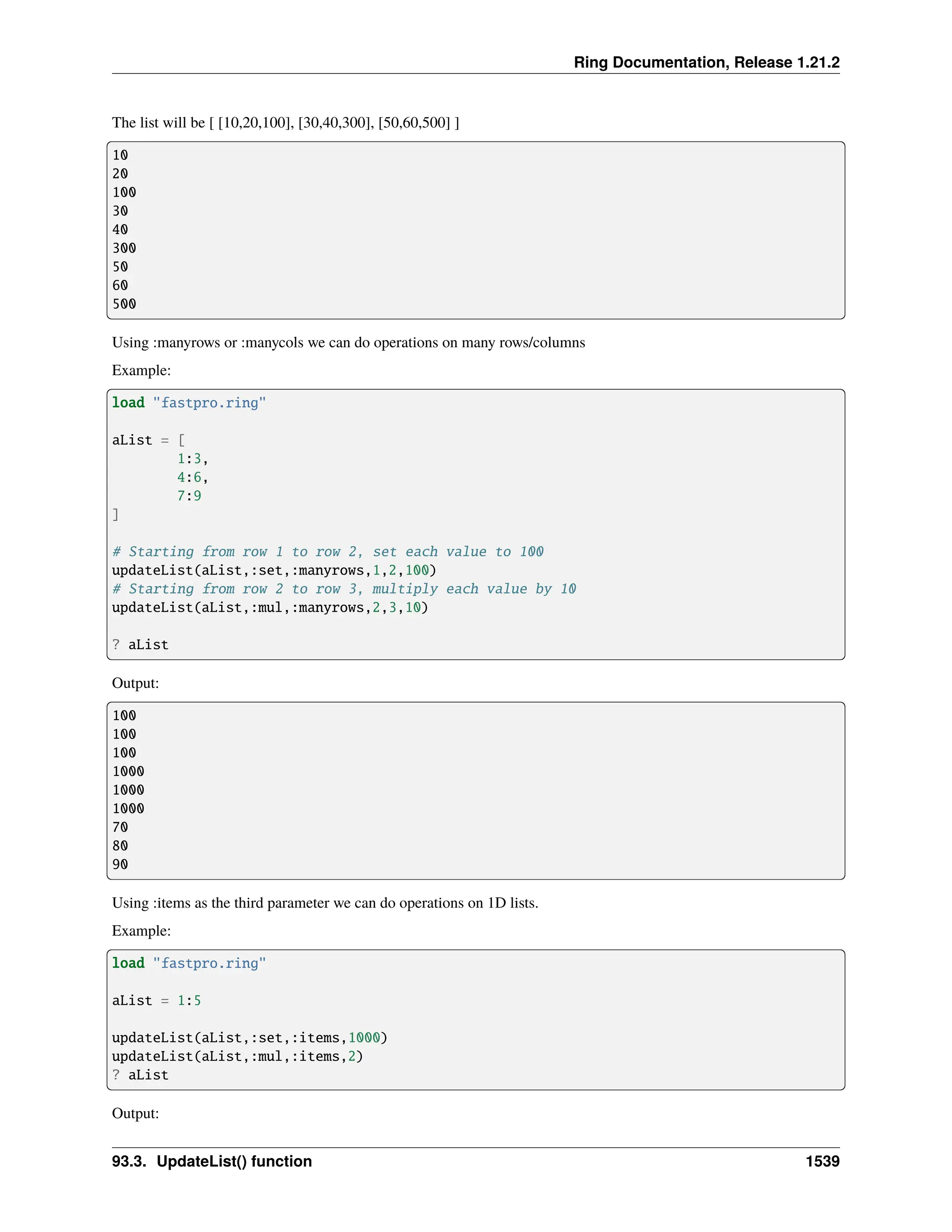Click the value 90 in second output
This screenshot has width=952, height=1232.
click(x=120, y=864)
